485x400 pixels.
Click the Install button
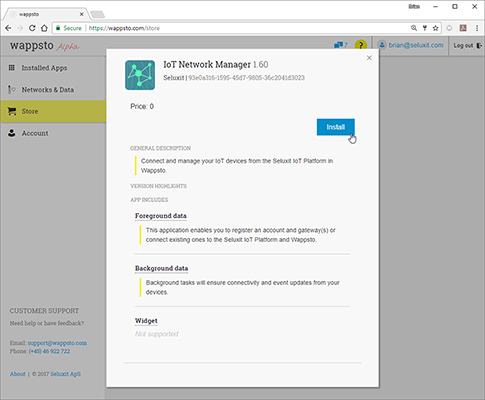coord(335,127)
